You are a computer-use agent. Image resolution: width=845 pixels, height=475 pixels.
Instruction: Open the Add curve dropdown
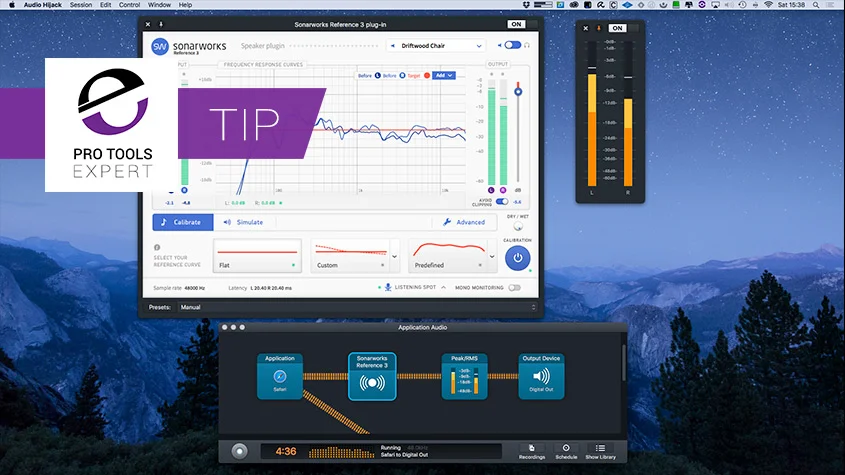coord(445,75)
